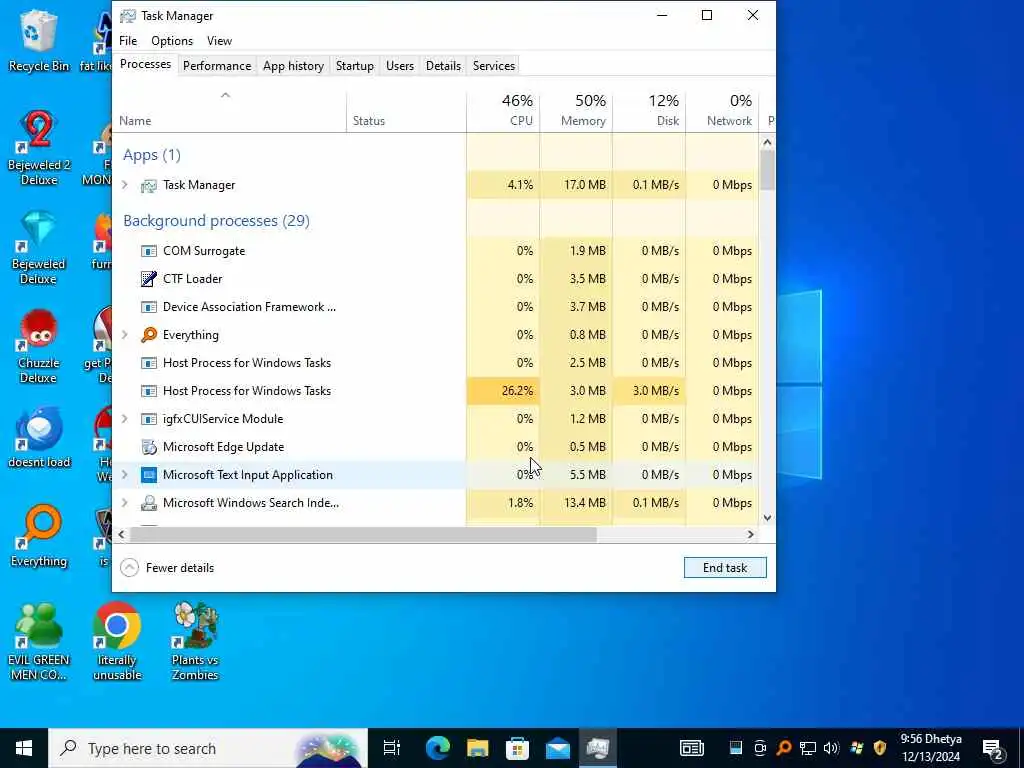Expand the Task Manager app row
The image size is (1024, 768).
click(125, 185)
